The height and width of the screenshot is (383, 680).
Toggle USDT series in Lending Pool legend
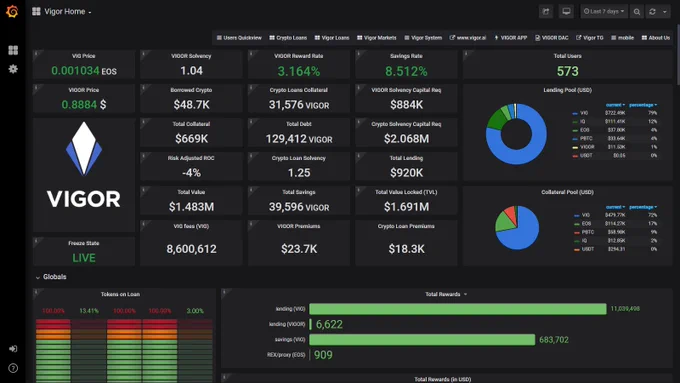586,155
